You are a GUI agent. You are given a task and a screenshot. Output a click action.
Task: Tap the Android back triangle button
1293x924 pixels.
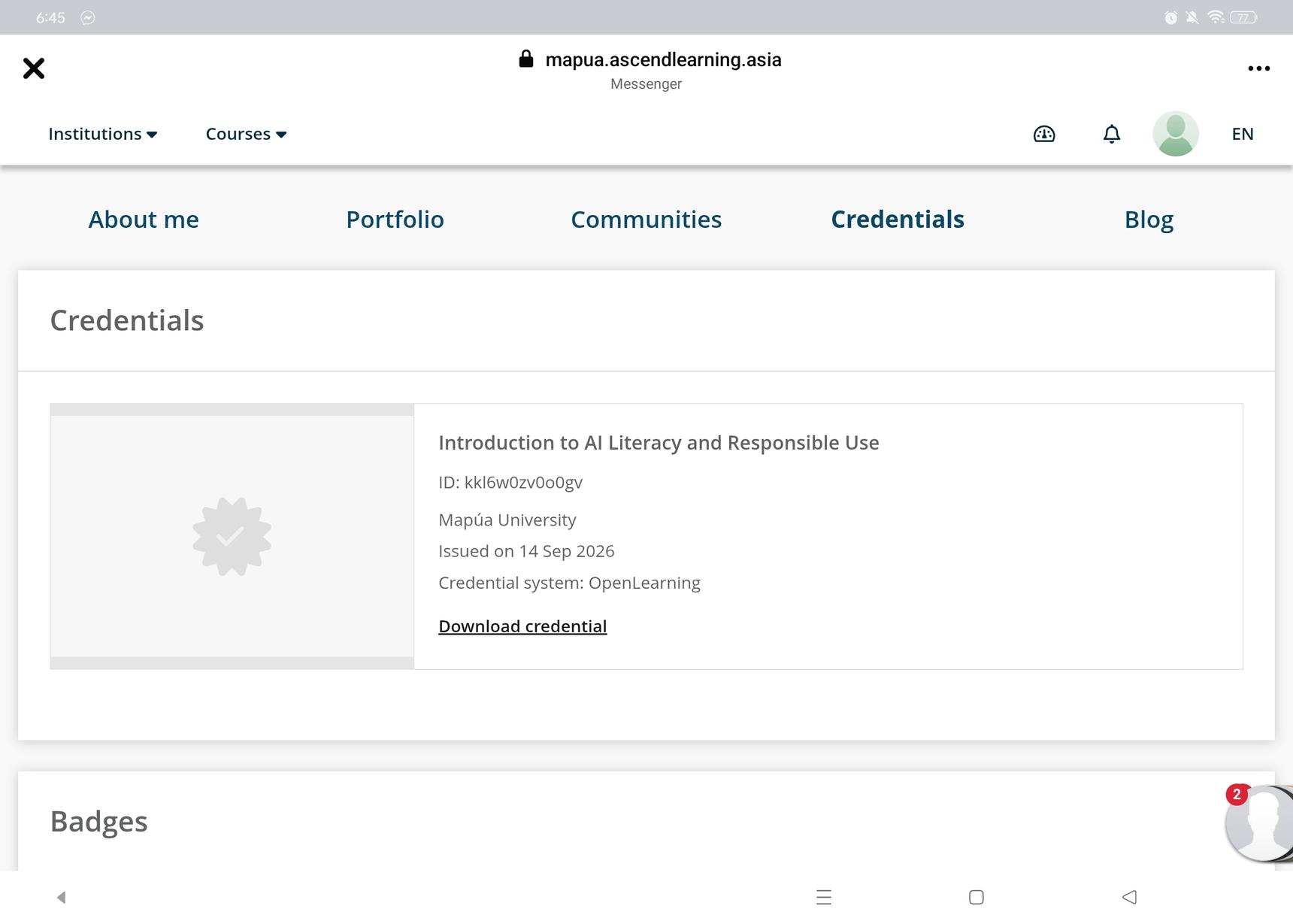coord(1129,897)
